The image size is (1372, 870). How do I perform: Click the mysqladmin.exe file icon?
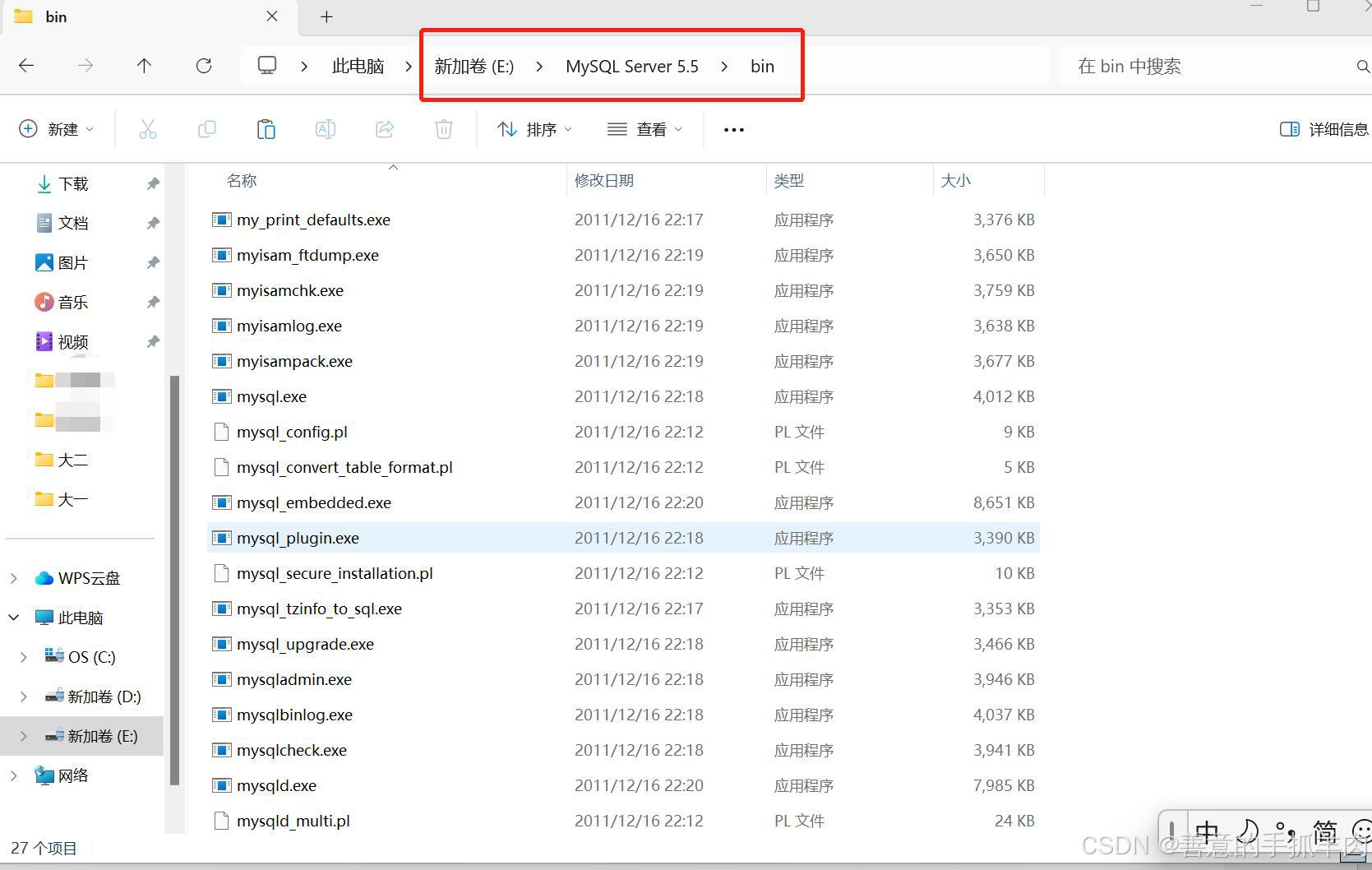point(221,679)
